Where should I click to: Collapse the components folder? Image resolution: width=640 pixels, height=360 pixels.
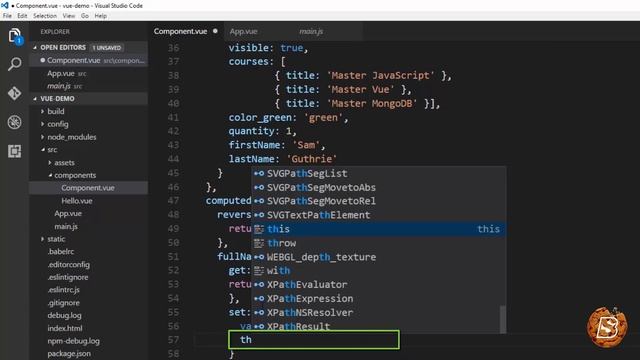[x=75, y=175]
